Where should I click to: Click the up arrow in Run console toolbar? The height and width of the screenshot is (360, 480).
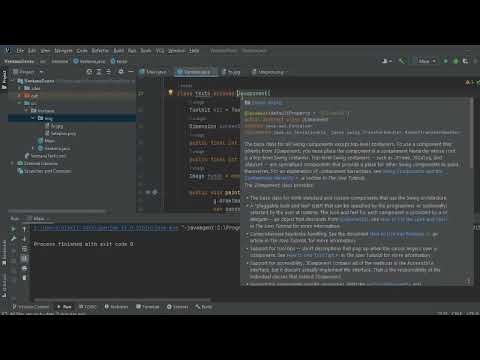pyautogui.click(x=24, y=229)
